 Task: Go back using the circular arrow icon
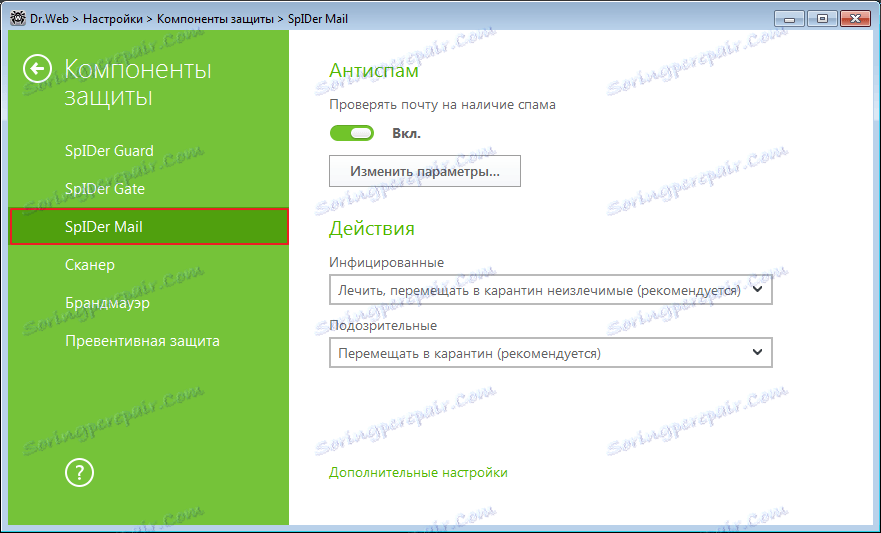click(38, 69)
